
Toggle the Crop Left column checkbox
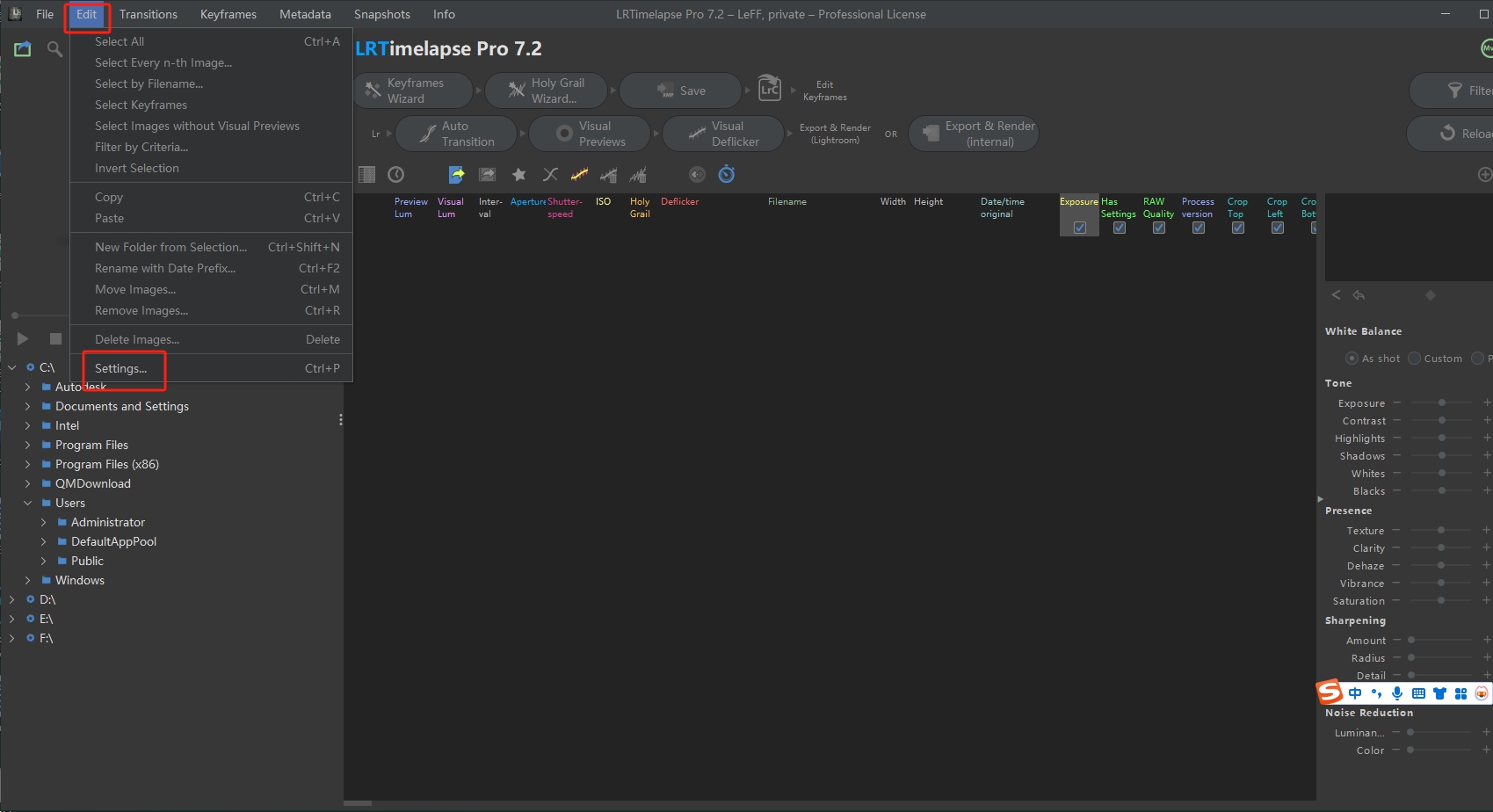(x=1278, y=228)
